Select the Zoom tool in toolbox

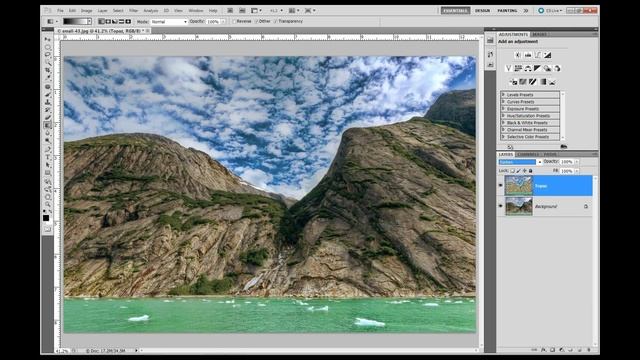point(48,204)
